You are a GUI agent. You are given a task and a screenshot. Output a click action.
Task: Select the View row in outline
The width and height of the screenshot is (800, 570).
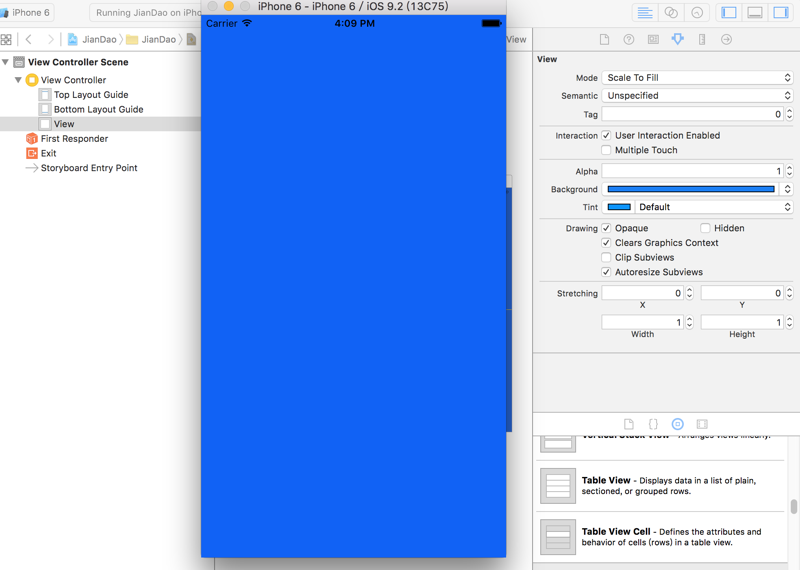pos(100,124)
